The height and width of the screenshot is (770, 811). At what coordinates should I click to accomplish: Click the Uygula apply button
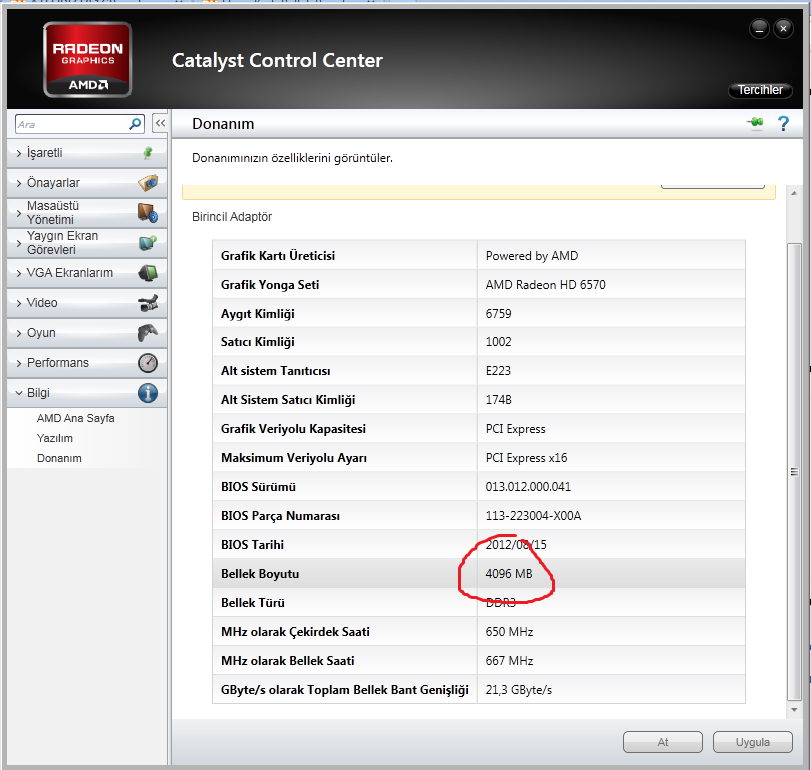coord(753,742)
